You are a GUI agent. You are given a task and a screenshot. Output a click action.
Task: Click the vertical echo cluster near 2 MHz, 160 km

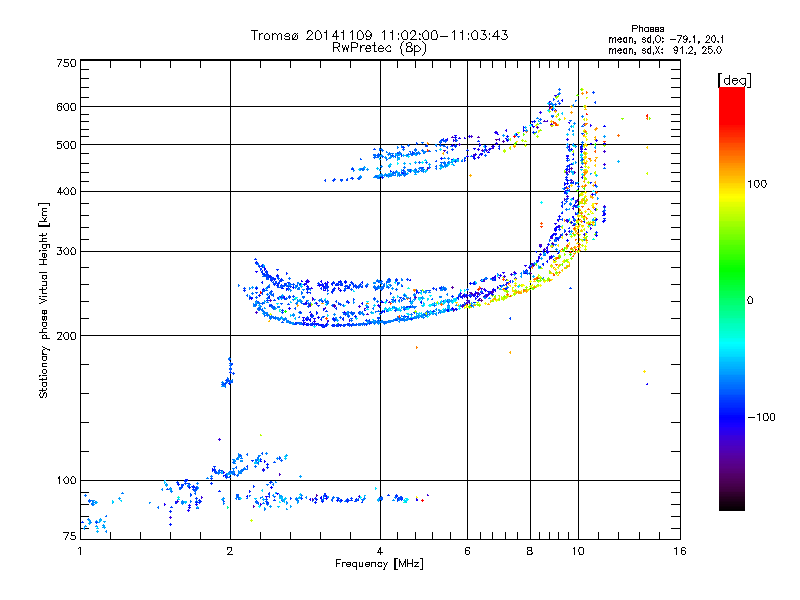click(228, 374)
